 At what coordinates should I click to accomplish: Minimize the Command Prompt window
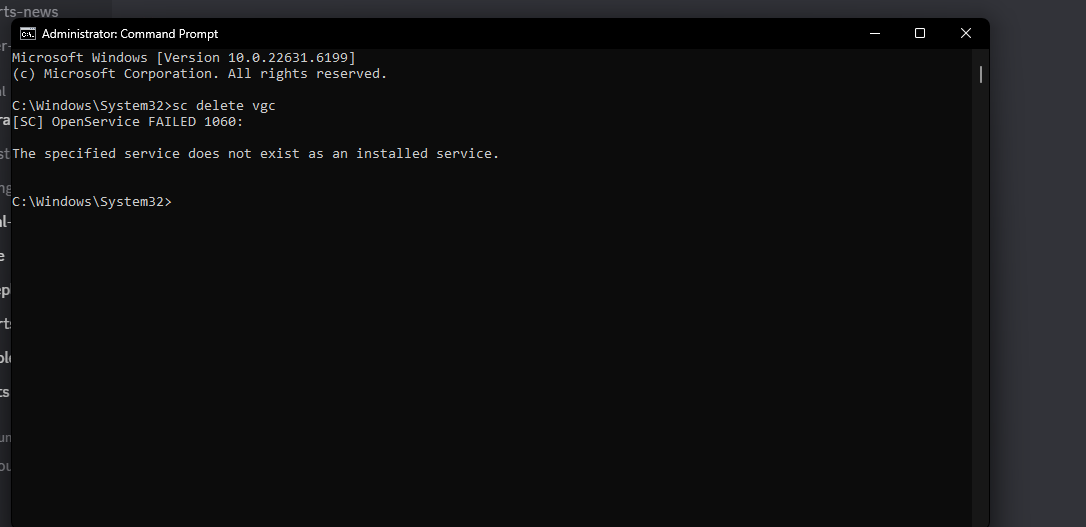[x=875, y=33]
